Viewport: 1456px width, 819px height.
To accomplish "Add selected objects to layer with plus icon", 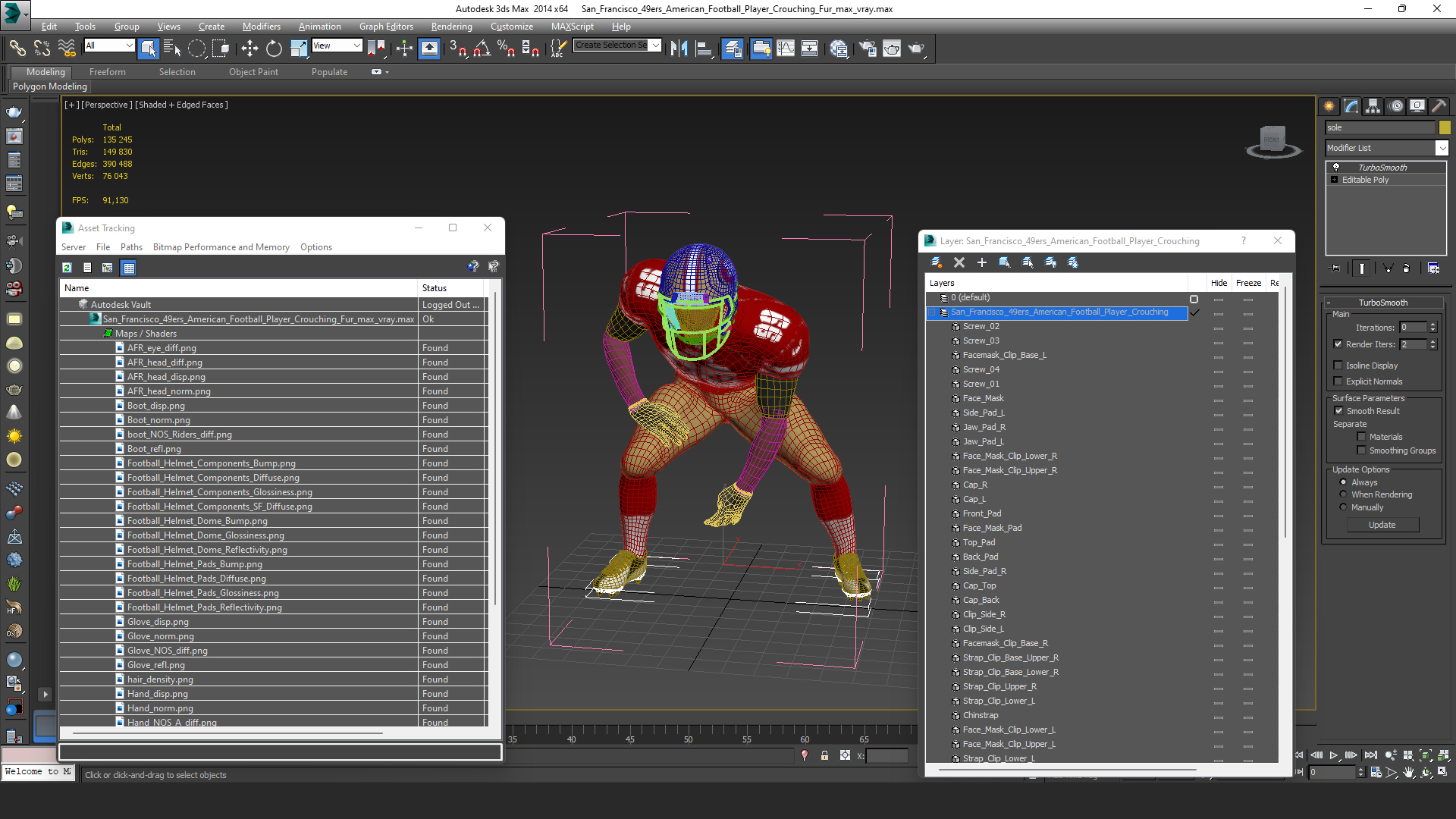I will (982, 262).
